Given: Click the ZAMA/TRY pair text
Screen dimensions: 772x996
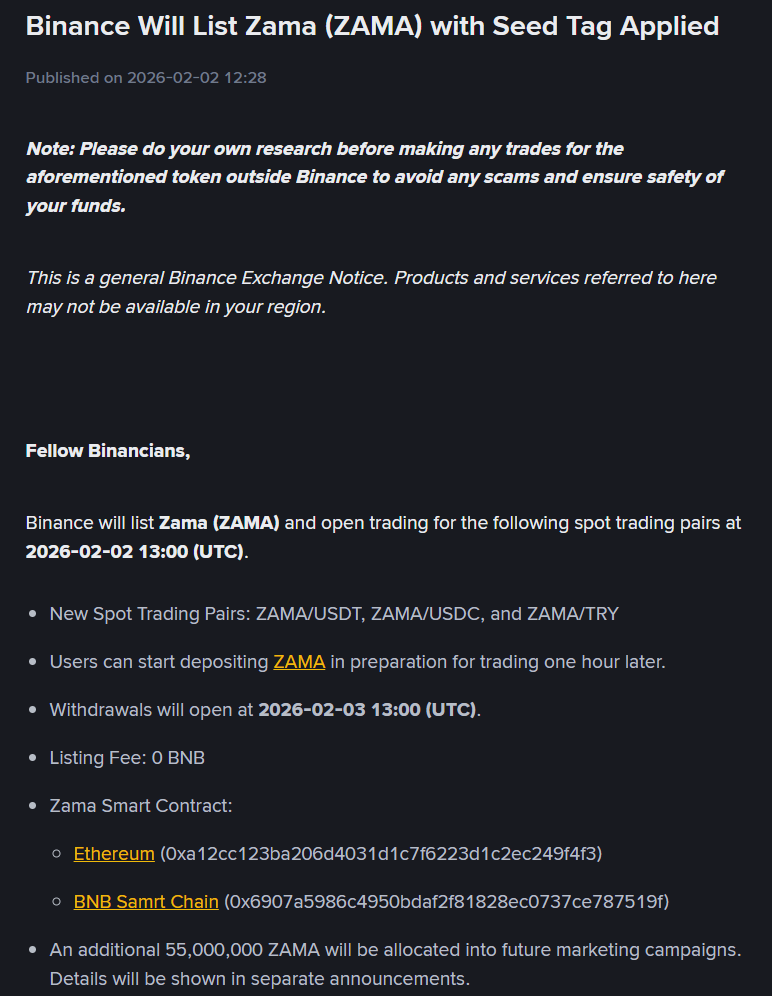Looking at the screenshot, I should click(572, 614).
